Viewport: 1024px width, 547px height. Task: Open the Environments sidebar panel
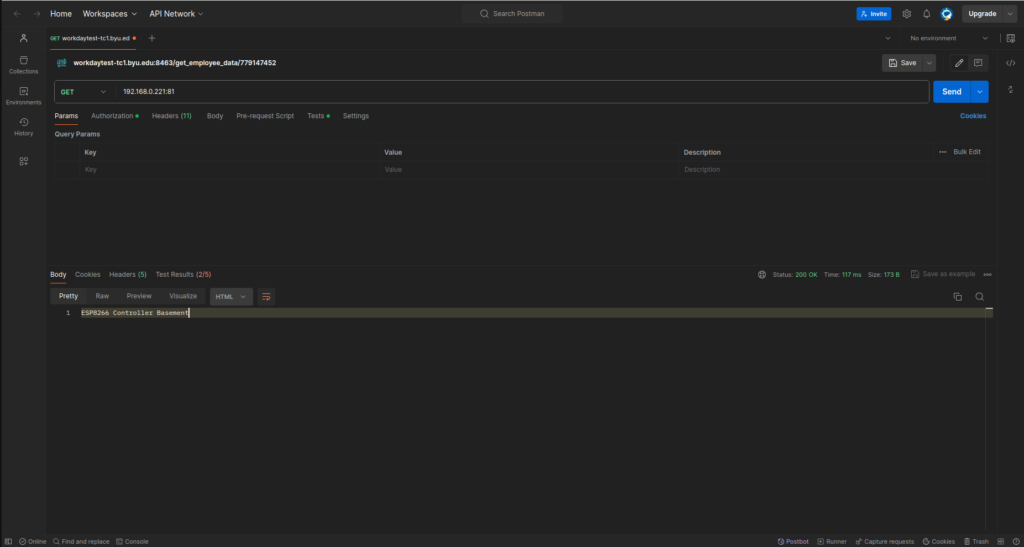24,96
